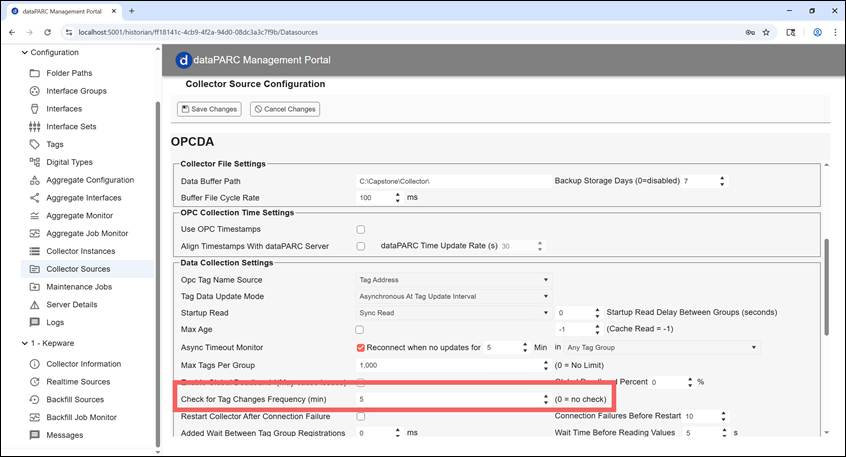Viewport: 846px width, 457px height.
Task: Toggle Restart Collector After Connection Failure
Action: click(360, 417)
